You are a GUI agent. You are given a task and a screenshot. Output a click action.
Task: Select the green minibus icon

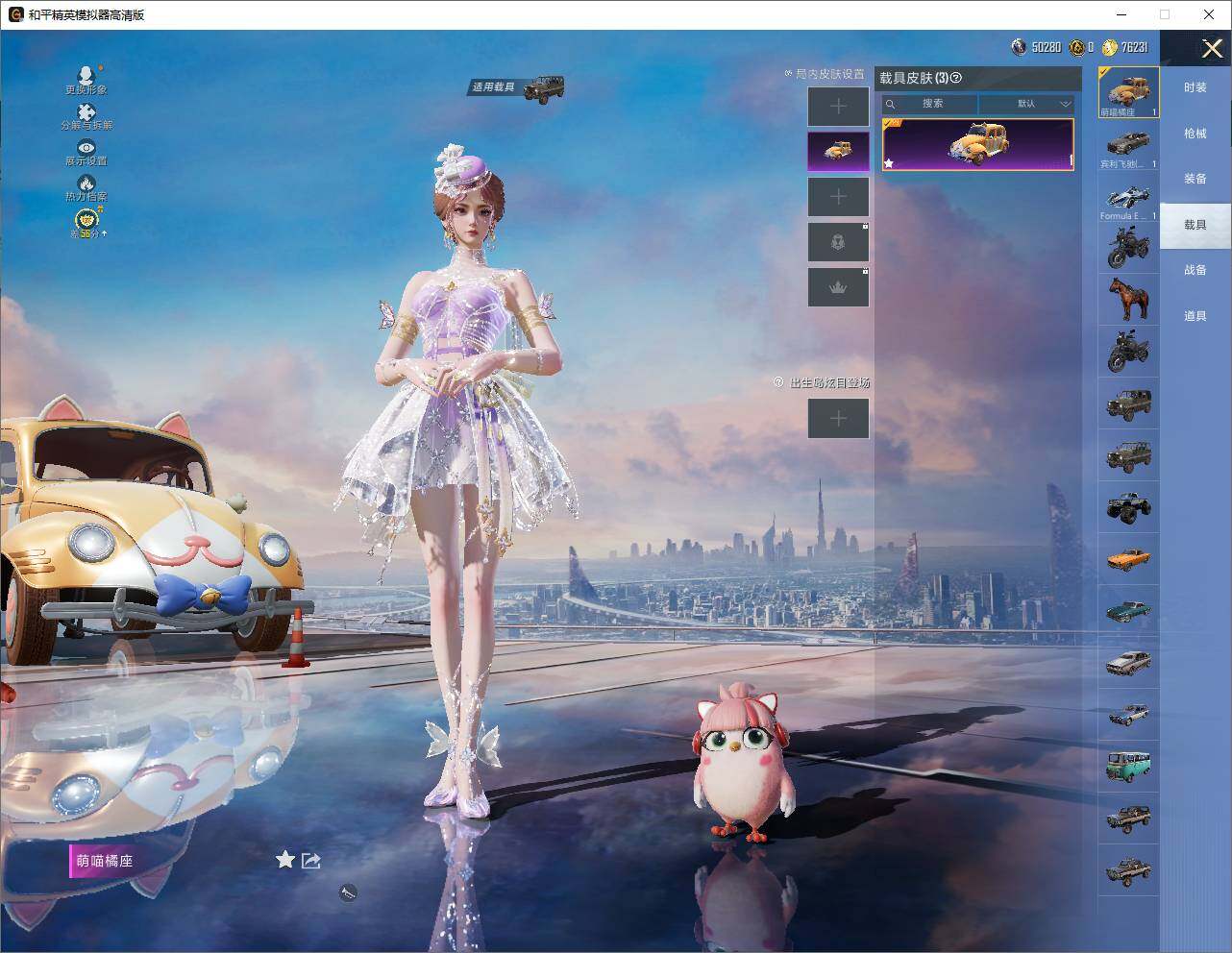pos(1129,766)
